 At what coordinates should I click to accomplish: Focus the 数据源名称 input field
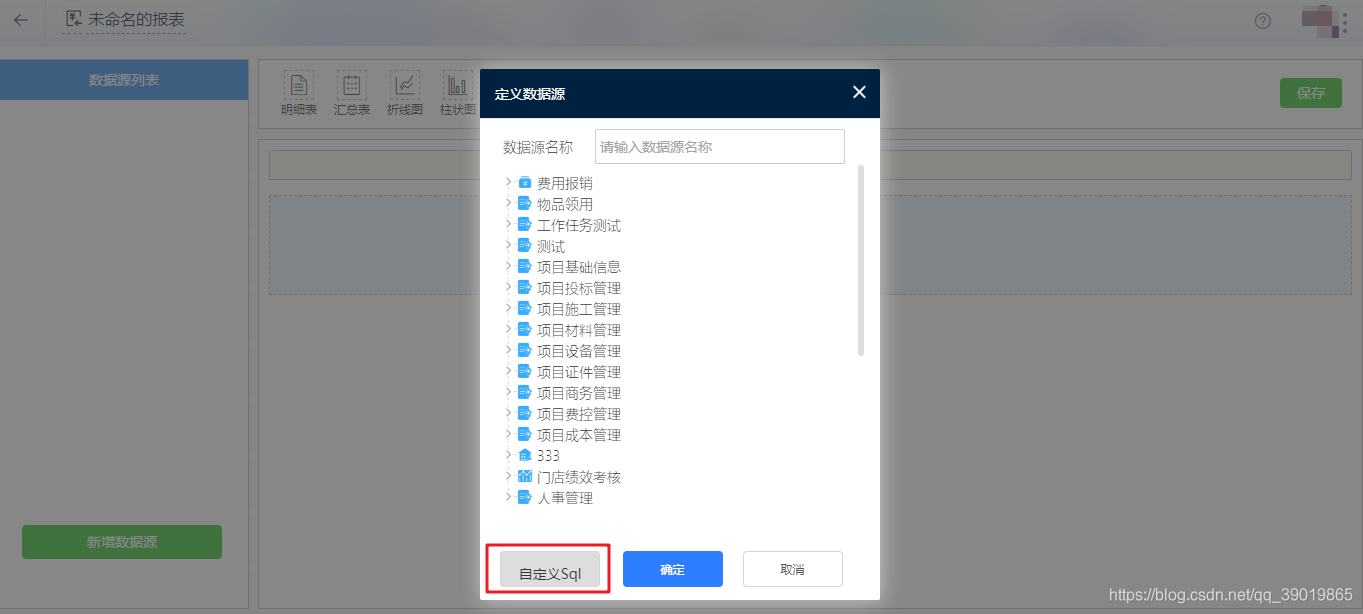pos(720,146)
